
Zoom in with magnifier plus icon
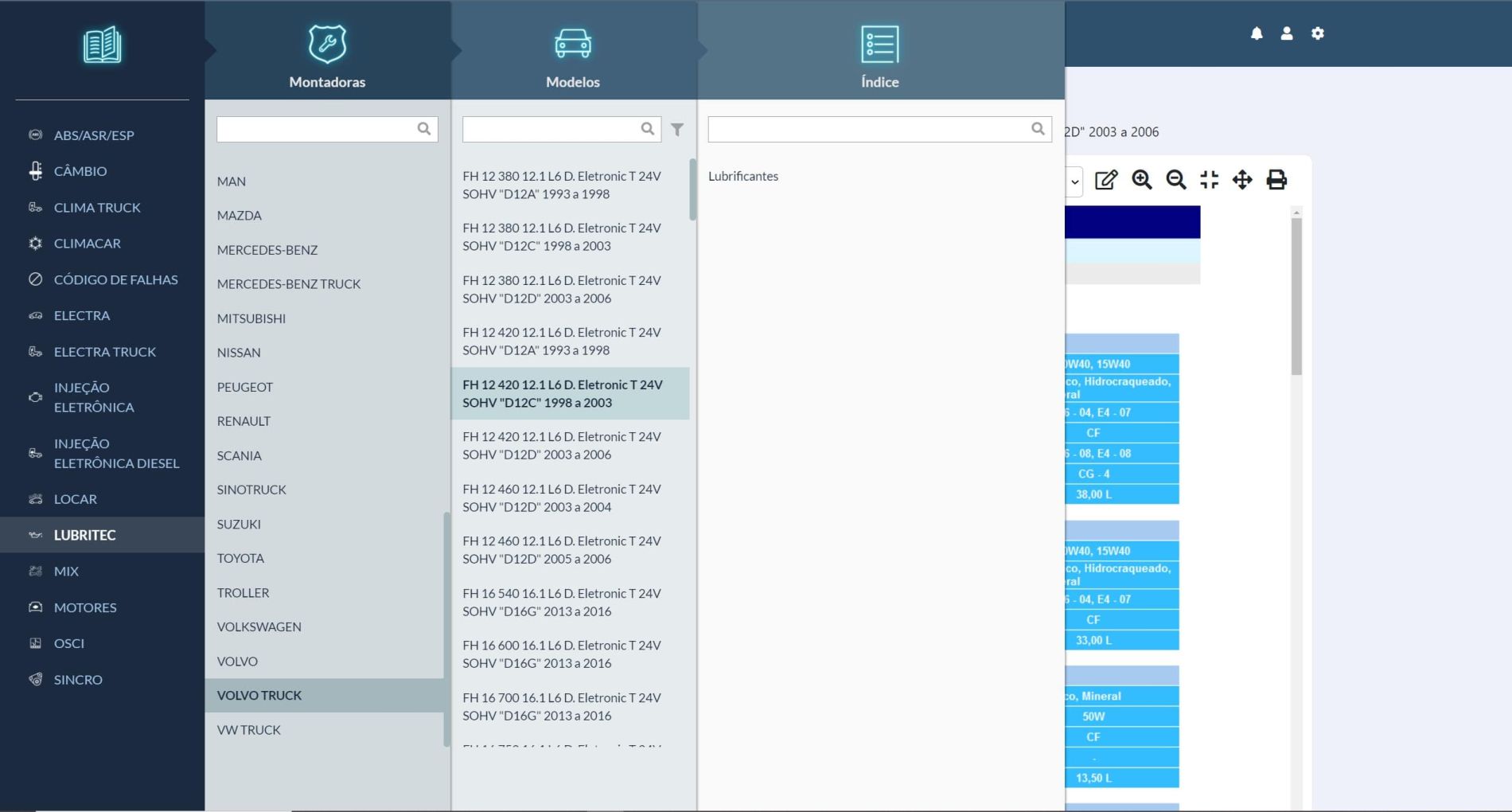pyautogui.click(x=1142, y=180)
